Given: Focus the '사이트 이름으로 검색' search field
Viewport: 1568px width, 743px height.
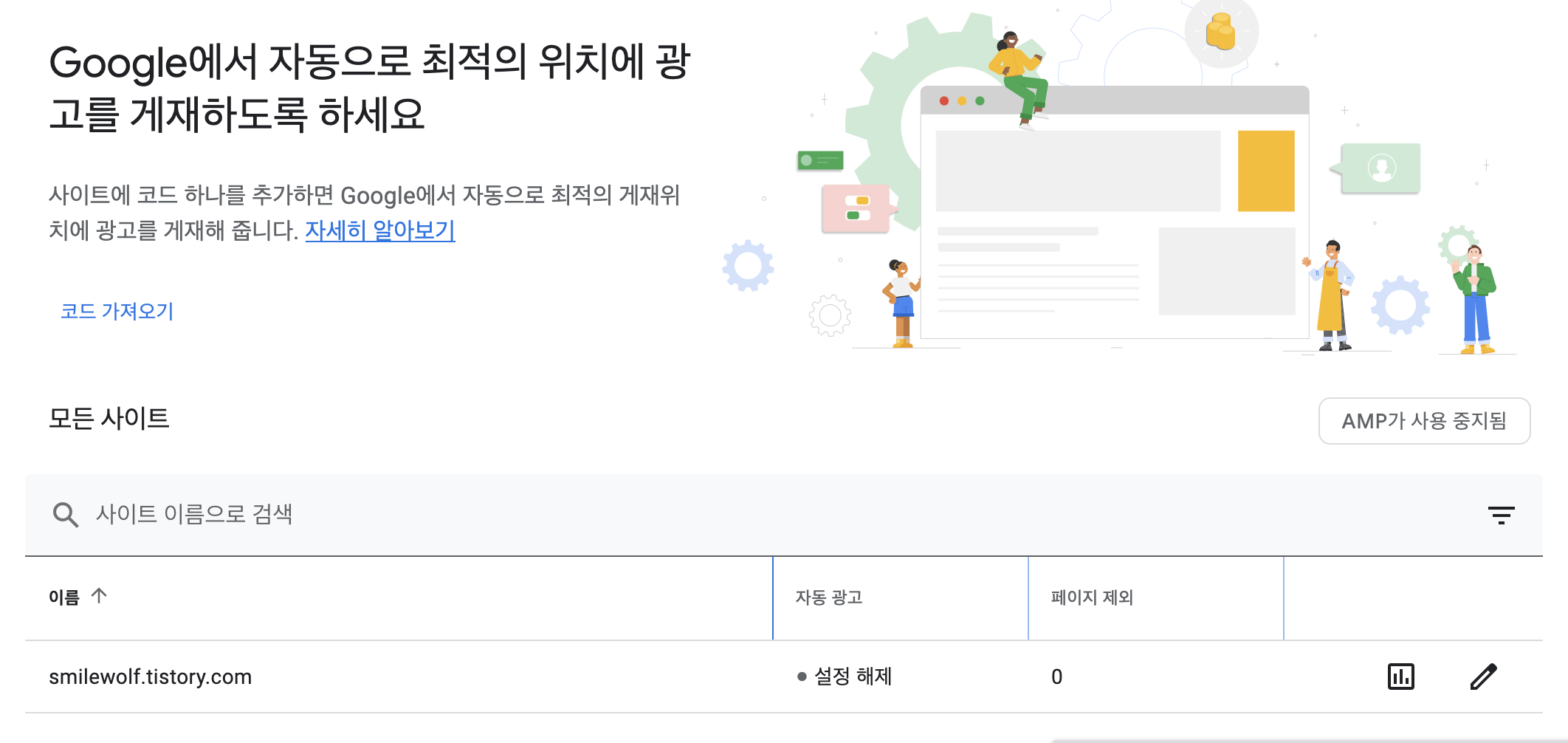Looking at the screenshot, I should click(x=783, y=515).
